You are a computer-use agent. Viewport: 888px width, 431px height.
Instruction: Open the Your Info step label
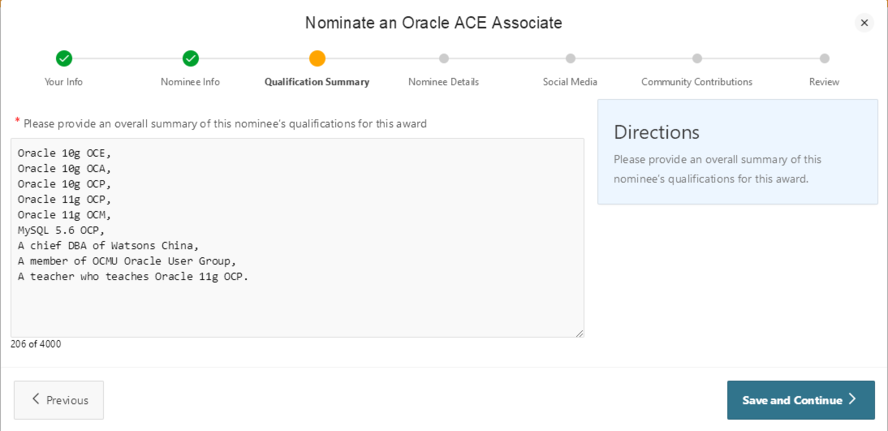pos(64,82)
